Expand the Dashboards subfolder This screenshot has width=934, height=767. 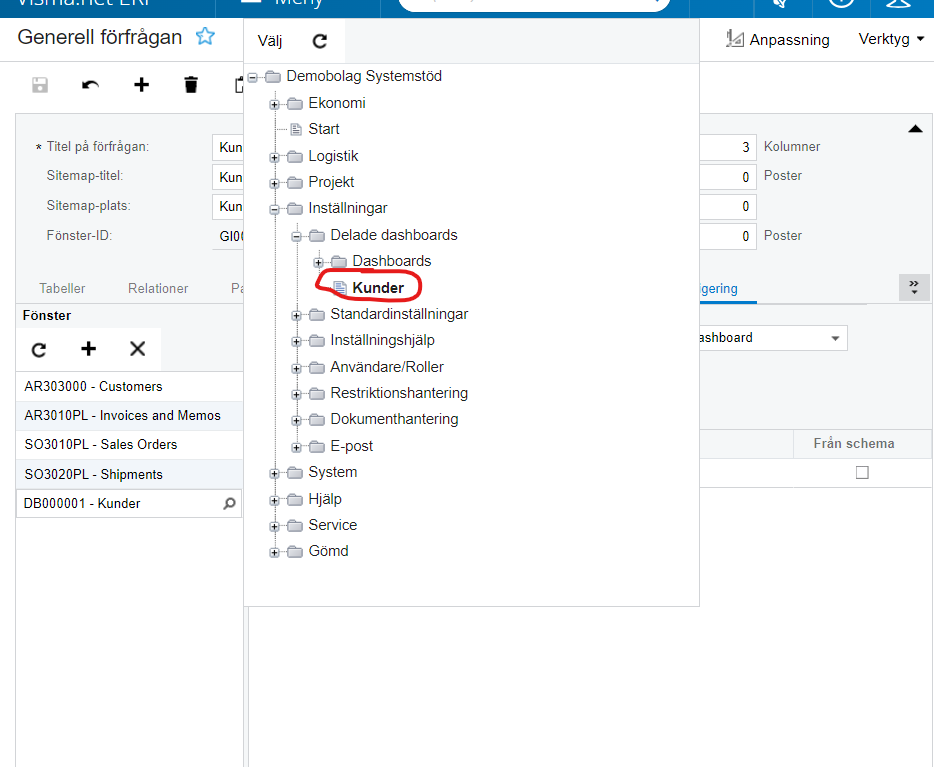318,263
